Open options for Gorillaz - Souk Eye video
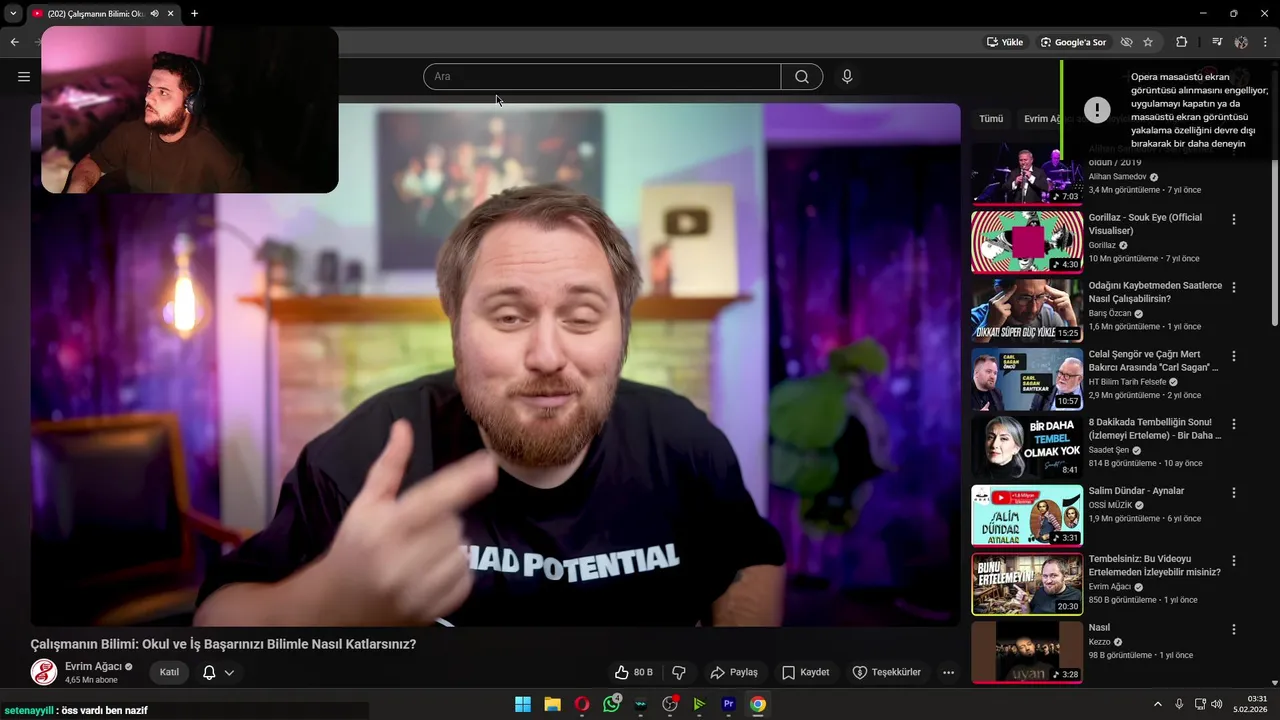This screenshot has height=720, width=1280. [x=1234, y=219]
